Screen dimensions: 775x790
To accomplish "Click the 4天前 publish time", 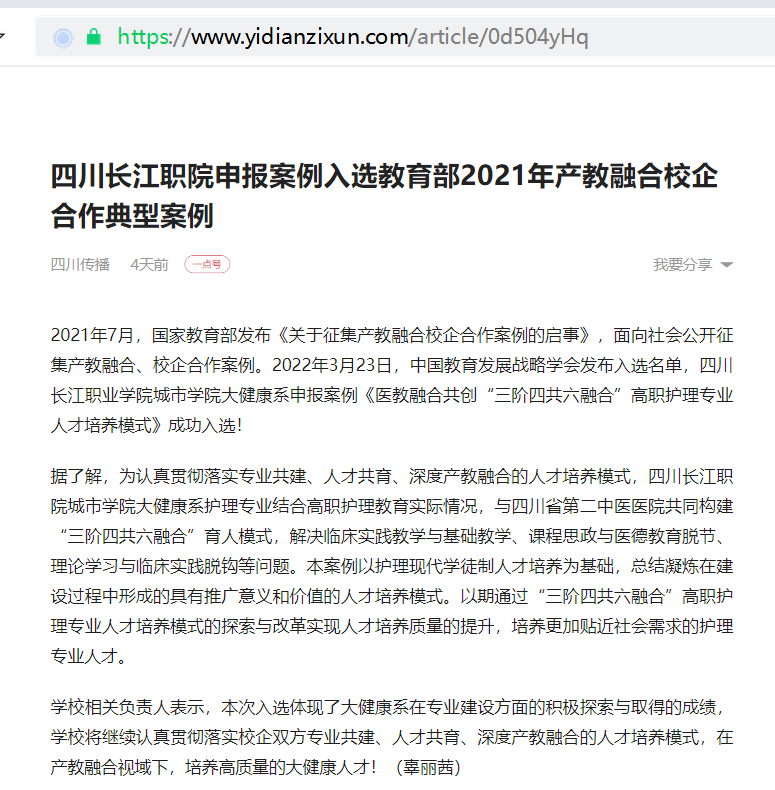I will click(149, 265).
